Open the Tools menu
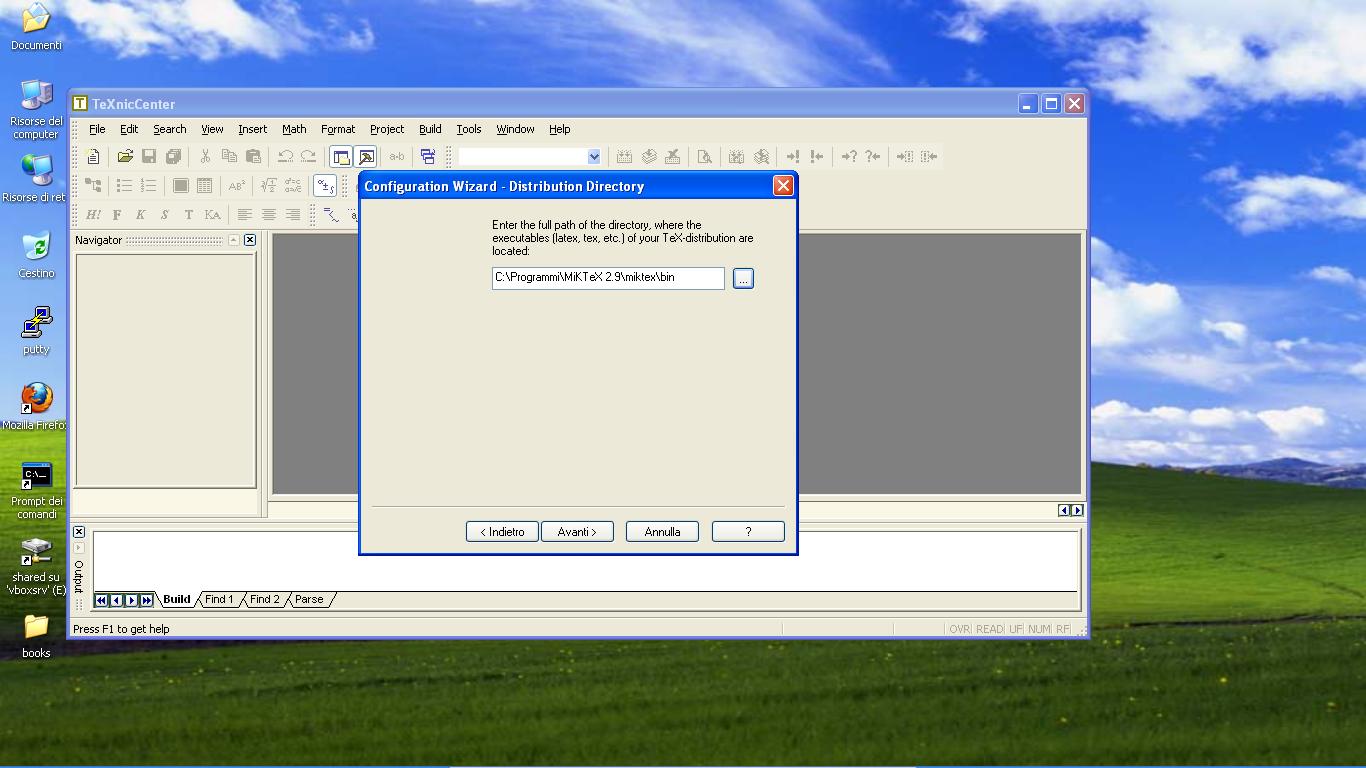 pos(469,129)
